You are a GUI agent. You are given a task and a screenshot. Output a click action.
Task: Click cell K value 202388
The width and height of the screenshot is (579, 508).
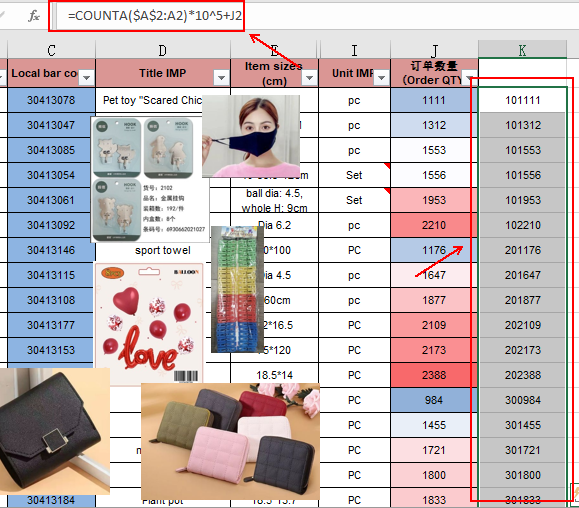pyautogui.click(x=523, y=375)
